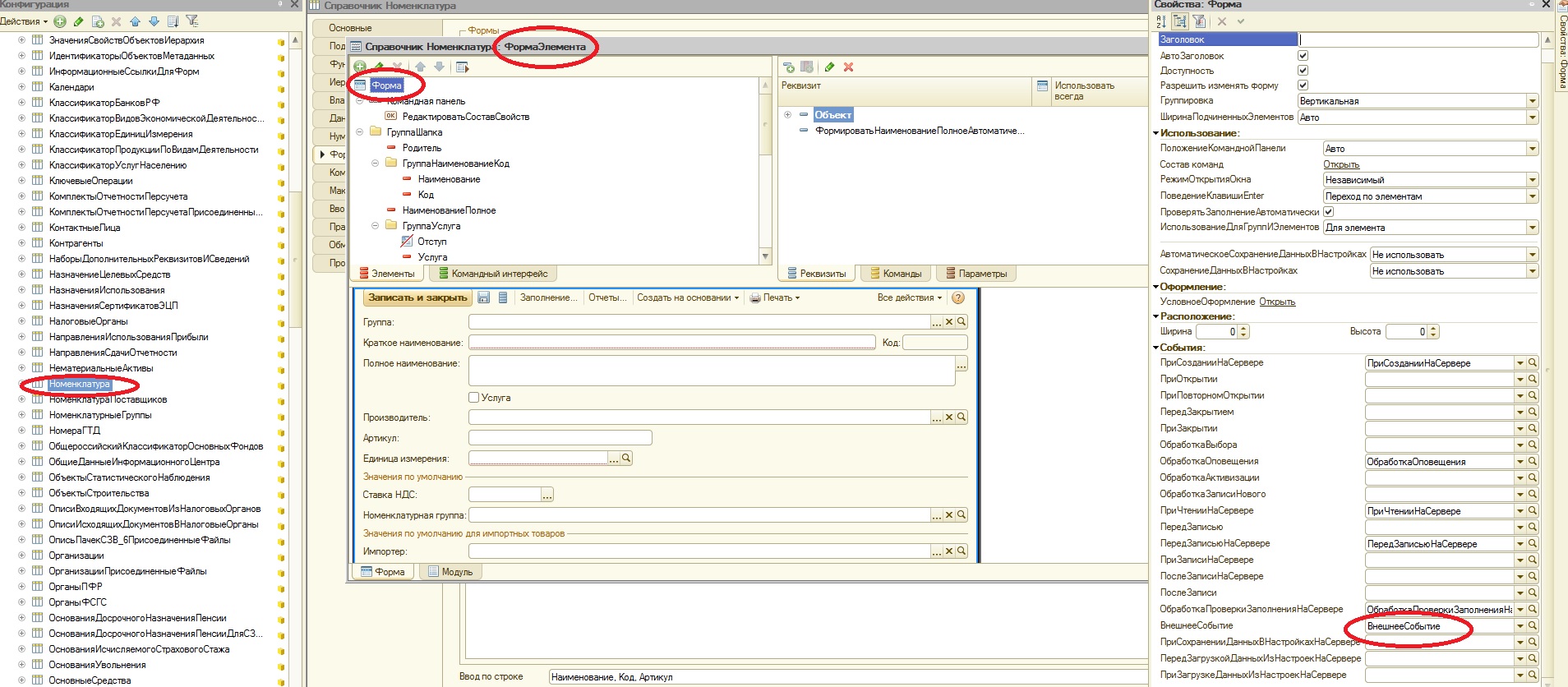Image resolution: width=1568 pixels, height=687 pixels.
Task: Switch to Командный интерфейс tab
Action: (493, 274)
